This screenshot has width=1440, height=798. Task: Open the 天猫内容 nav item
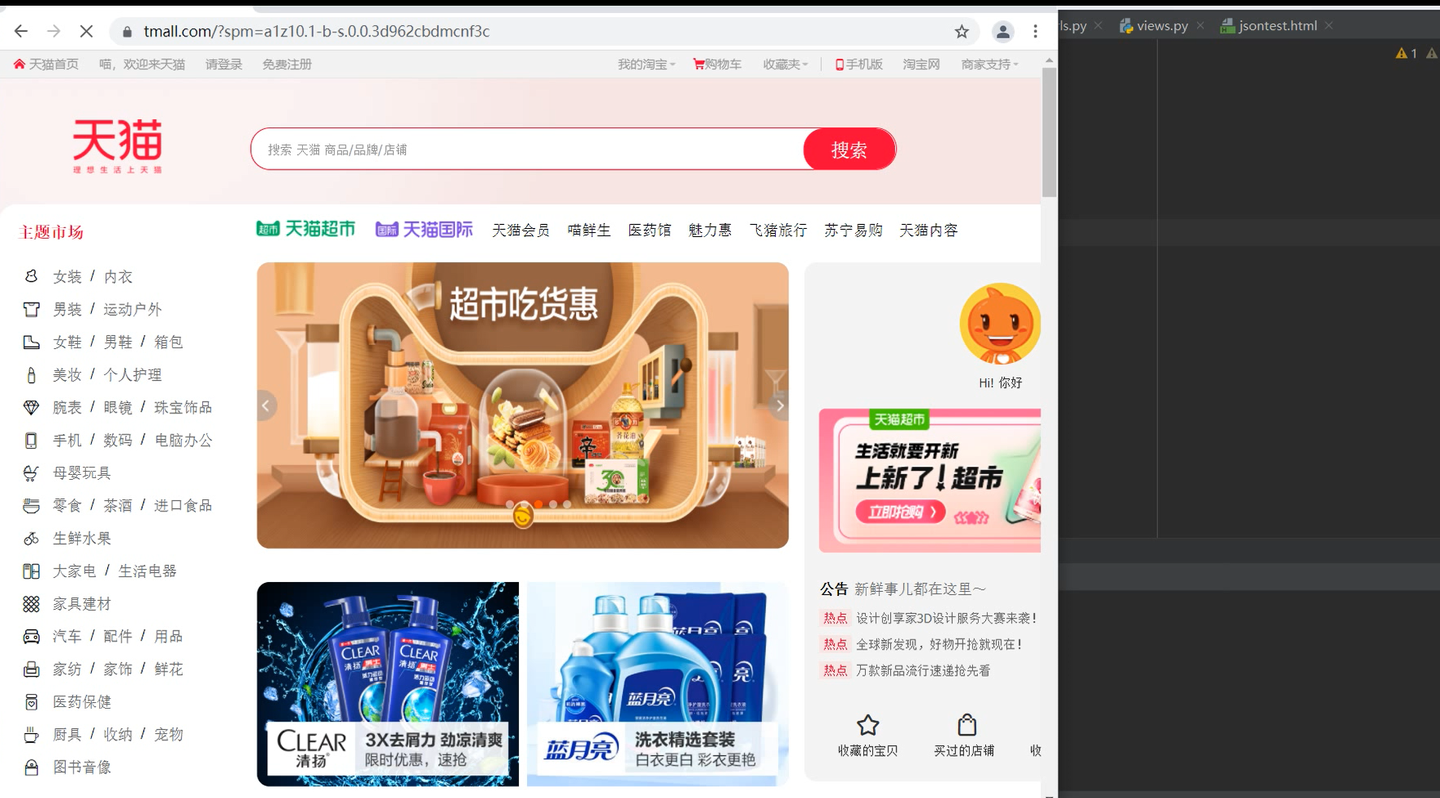click(929, 230)
